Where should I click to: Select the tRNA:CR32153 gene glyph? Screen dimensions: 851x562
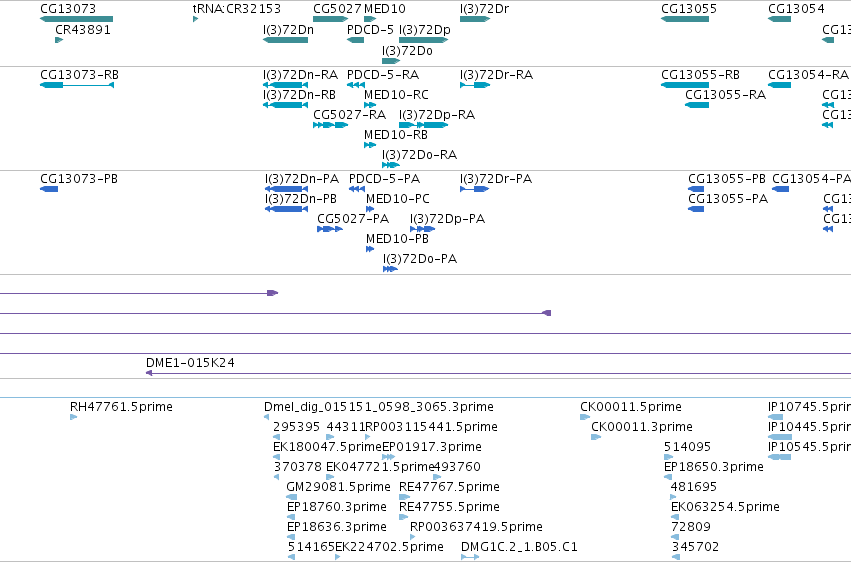195,19
